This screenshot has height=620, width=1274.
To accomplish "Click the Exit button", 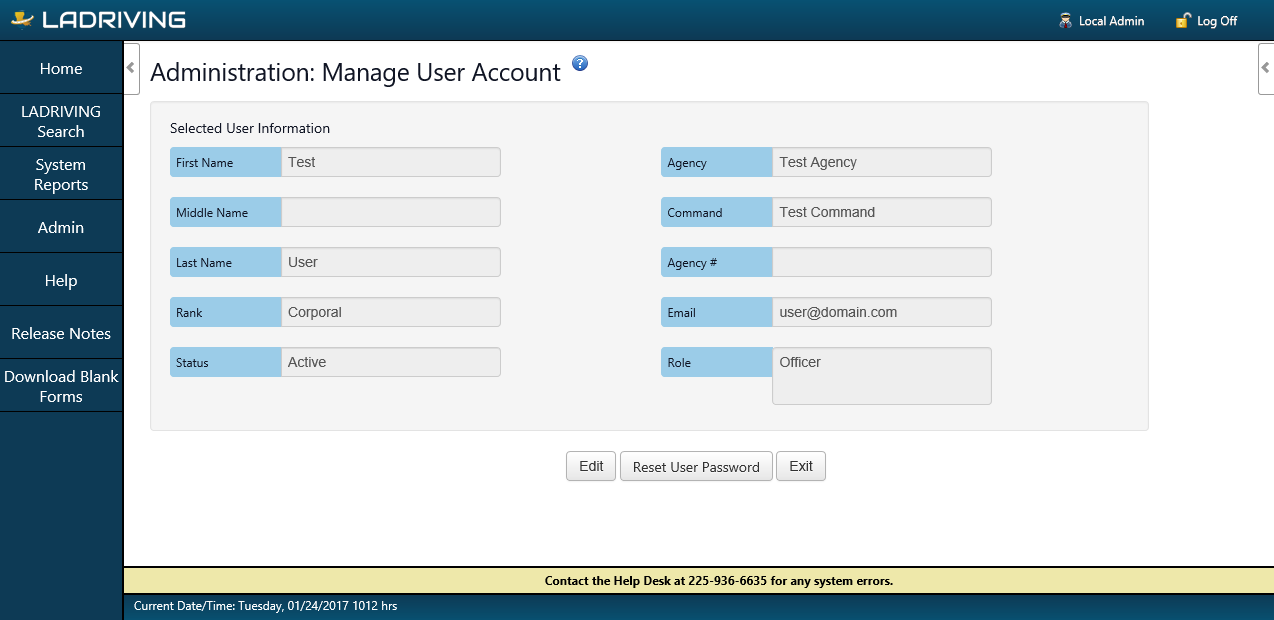I will pos(801,466).
